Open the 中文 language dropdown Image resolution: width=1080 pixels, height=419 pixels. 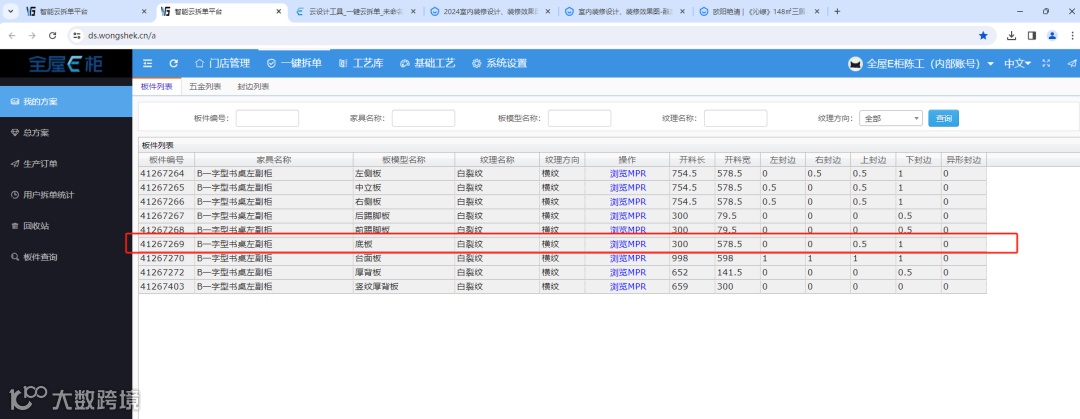(x=1017, y=63)
